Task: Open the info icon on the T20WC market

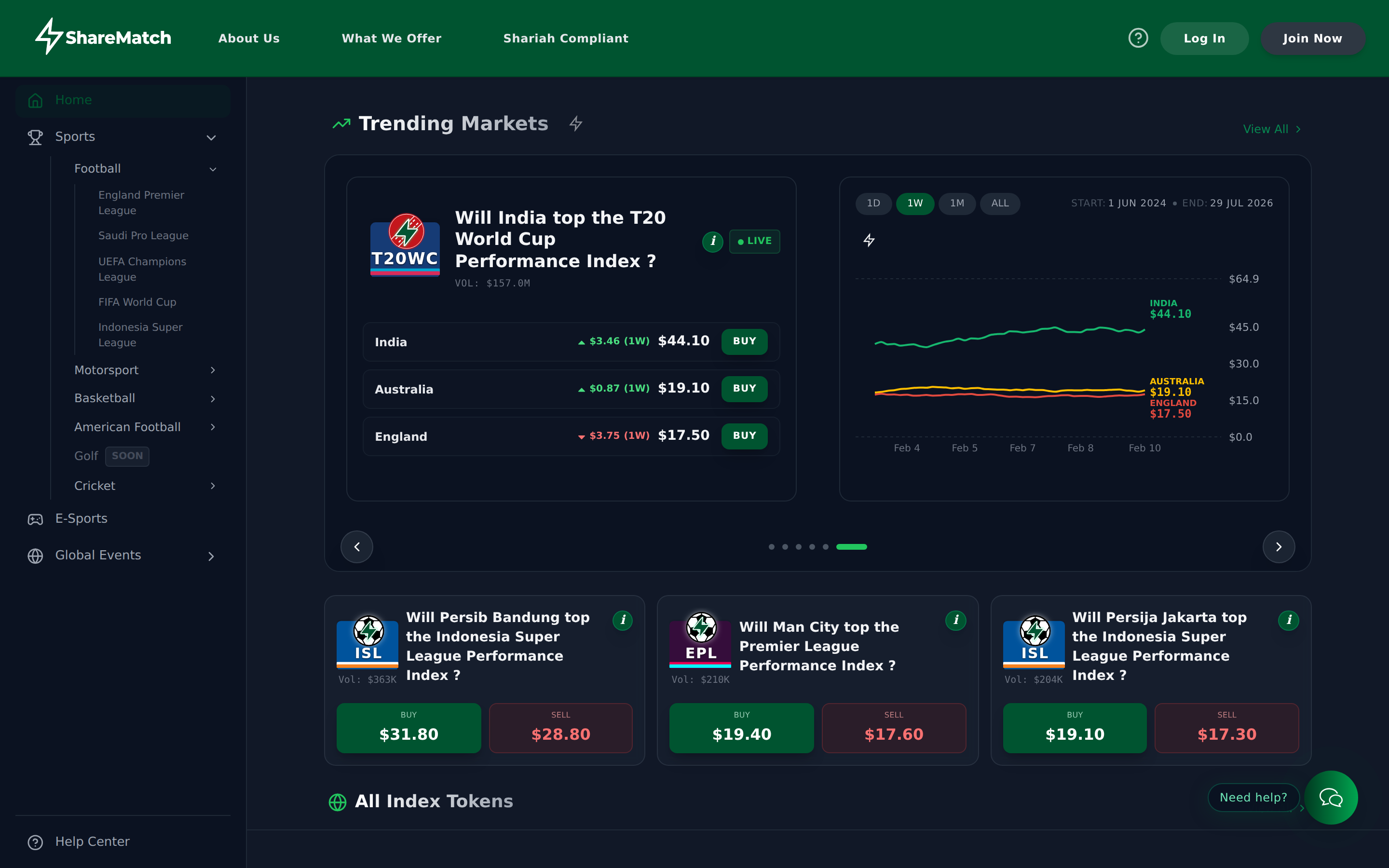Action: 713,242
